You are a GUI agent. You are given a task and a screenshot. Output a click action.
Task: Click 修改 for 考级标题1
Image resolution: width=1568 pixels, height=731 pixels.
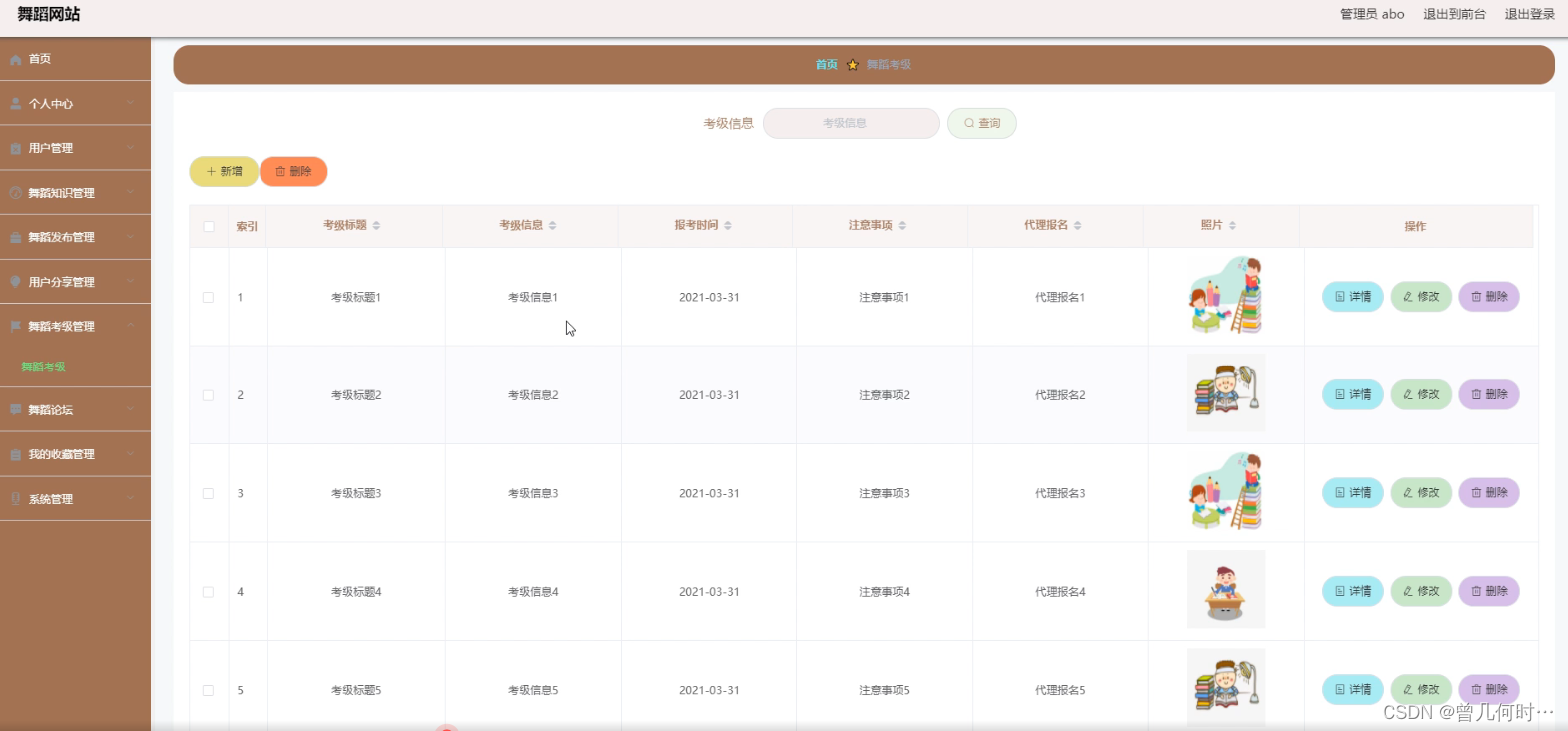tap(1421, 297)
